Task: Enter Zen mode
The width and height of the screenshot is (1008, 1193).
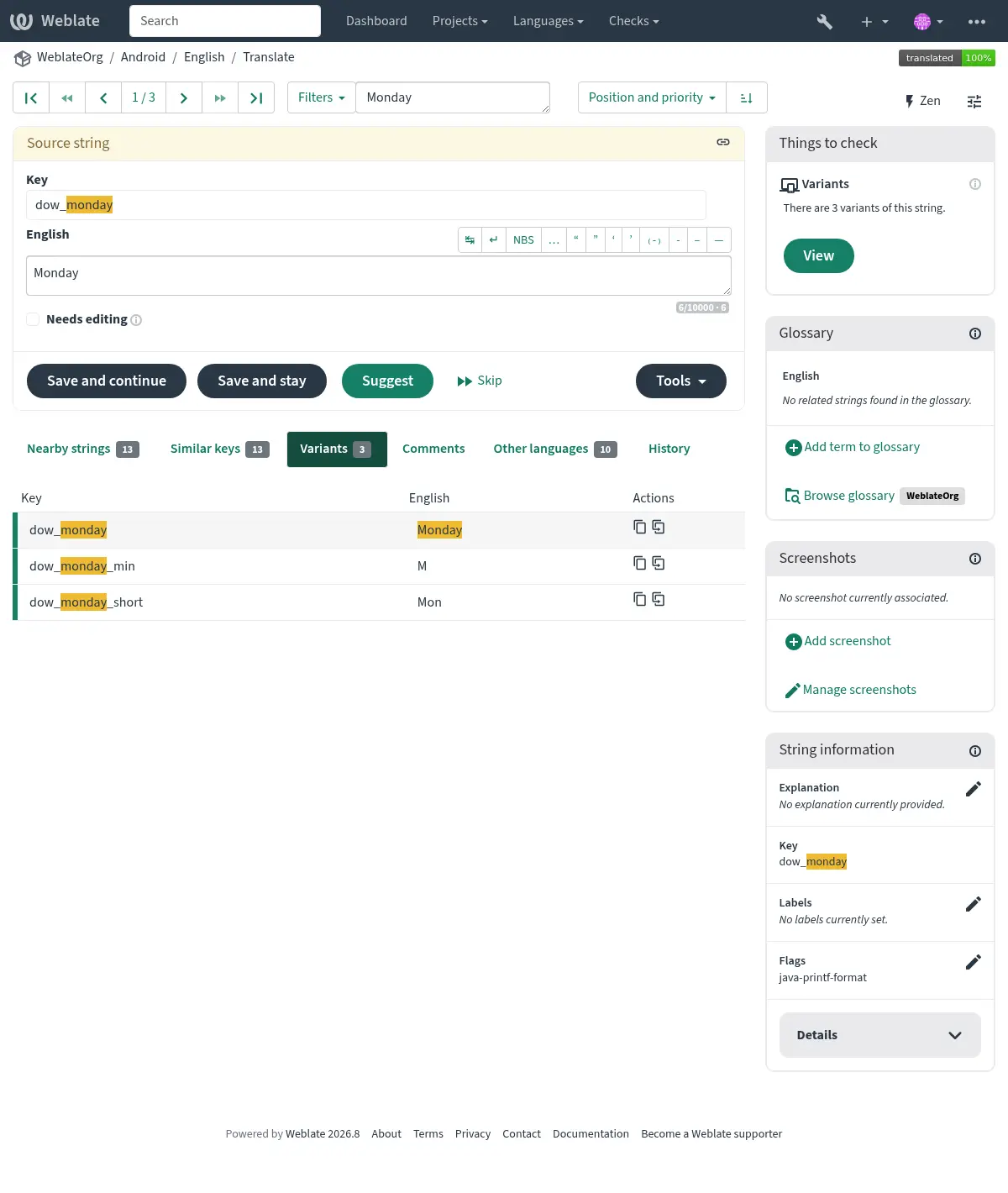Action: point(922,101)
